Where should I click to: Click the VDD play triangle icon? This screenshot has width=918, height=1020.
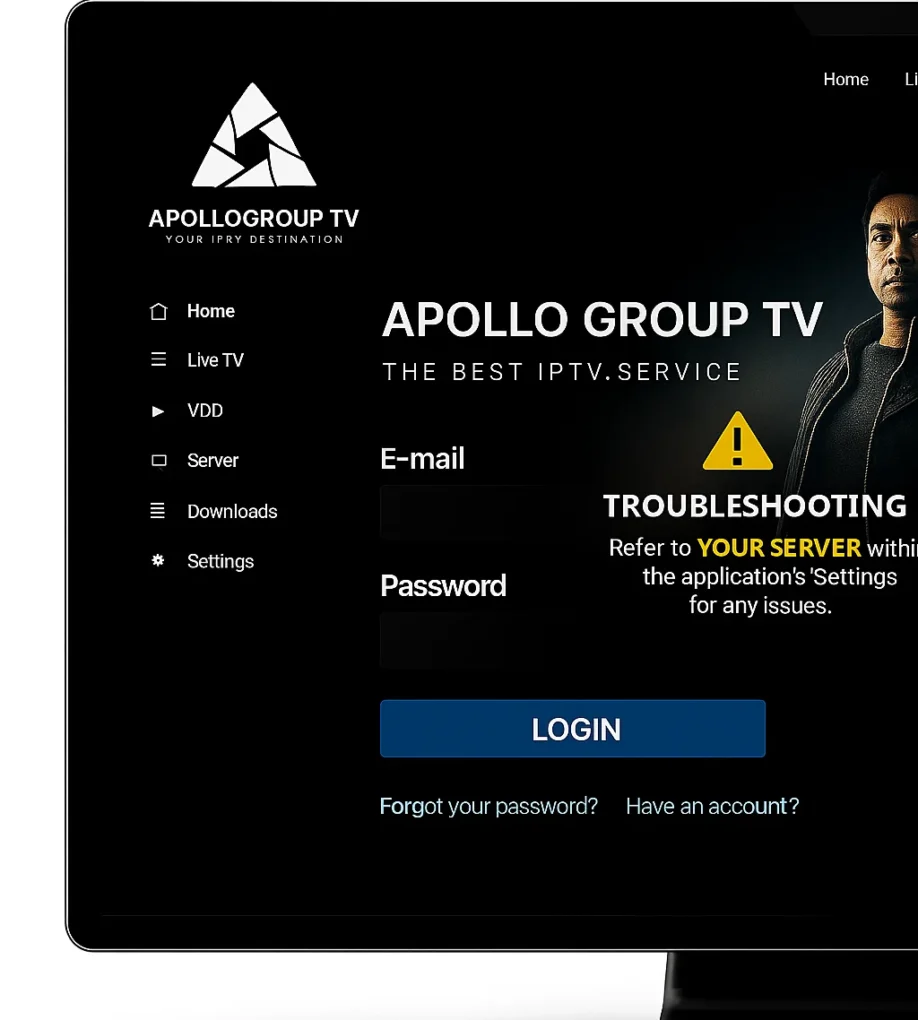click(157, 411)
